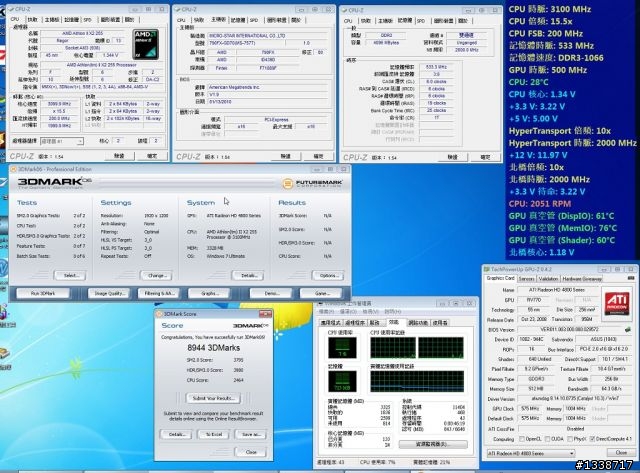The image size is (640, 473).
Task: Click the ATI Radeon logo in GPU-Z
Action: (617, 303)
